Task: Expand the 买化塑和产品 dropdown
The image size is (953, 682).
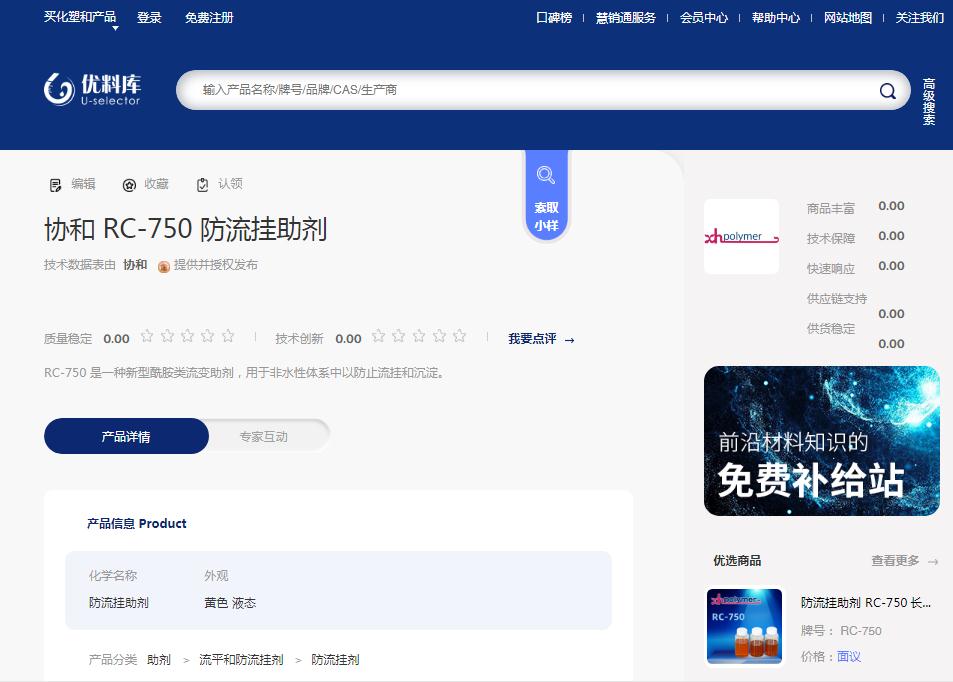Action: (x=80, y=18)
